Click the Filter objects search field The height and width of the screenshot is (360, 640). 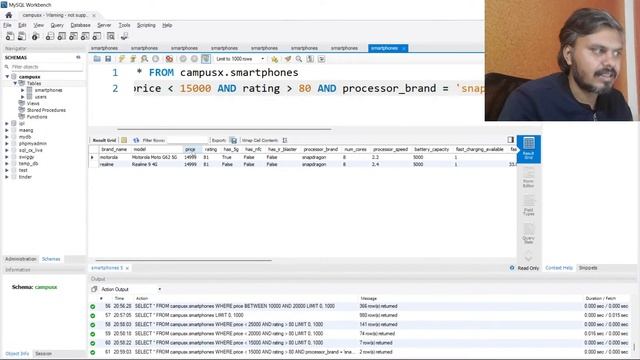click(46, 67)
